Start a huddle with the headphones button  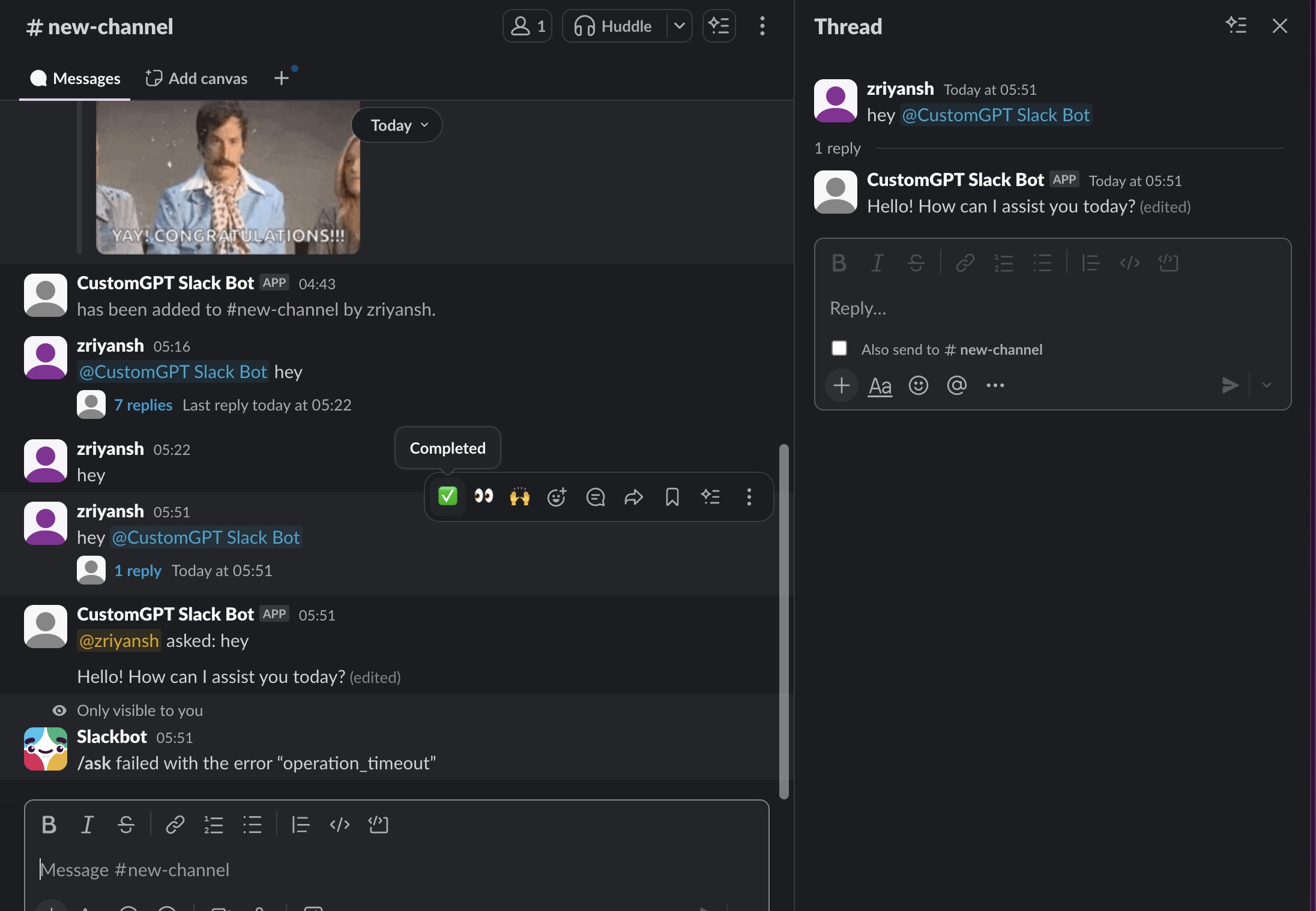point(614,26)
